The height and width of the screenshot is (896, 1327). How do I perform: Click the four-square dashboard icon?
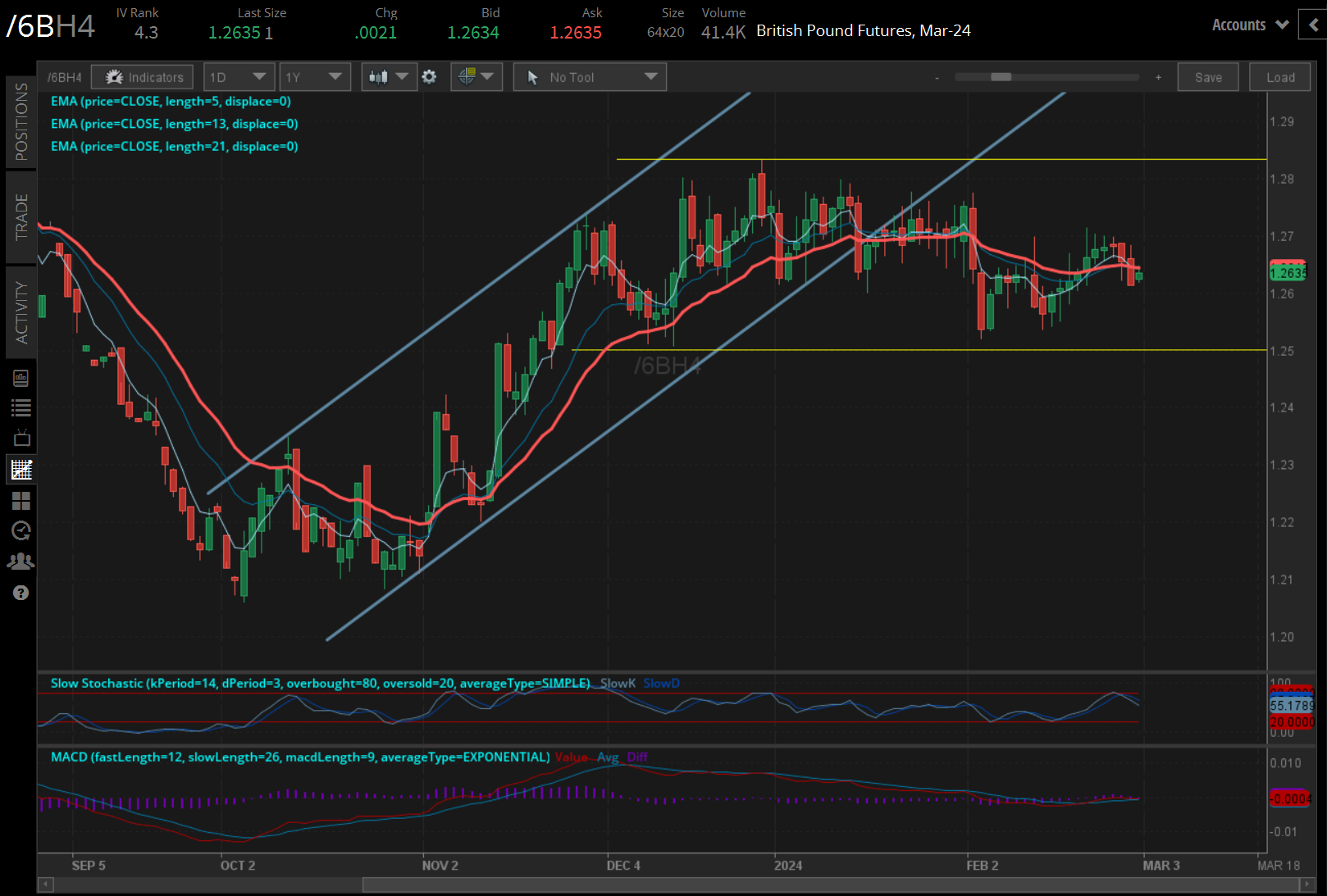tap(21, 500)
